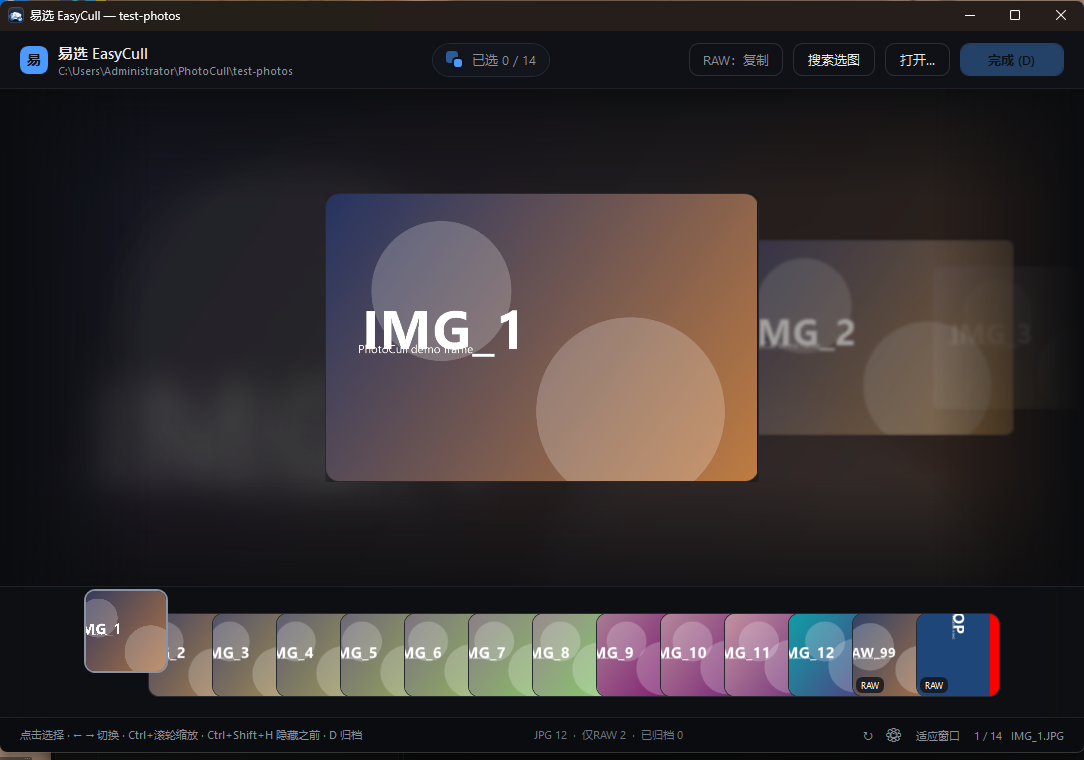Select the IMG_6 thumbnail in the filmstrip
1084x760 pixels.
[x=436, y=655]
